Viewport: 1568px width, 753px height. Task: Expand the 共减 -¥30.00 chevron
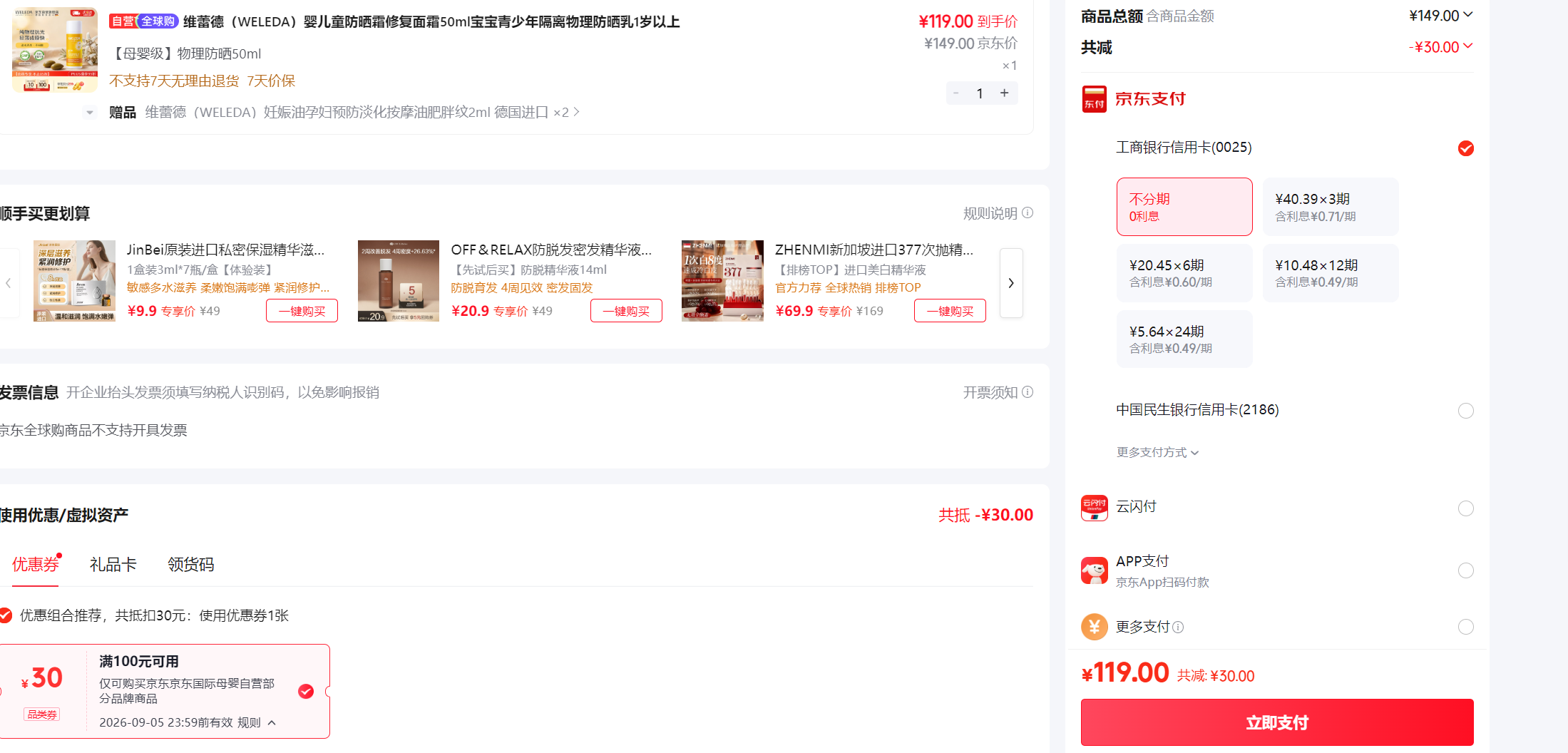tap(1467, 46)
